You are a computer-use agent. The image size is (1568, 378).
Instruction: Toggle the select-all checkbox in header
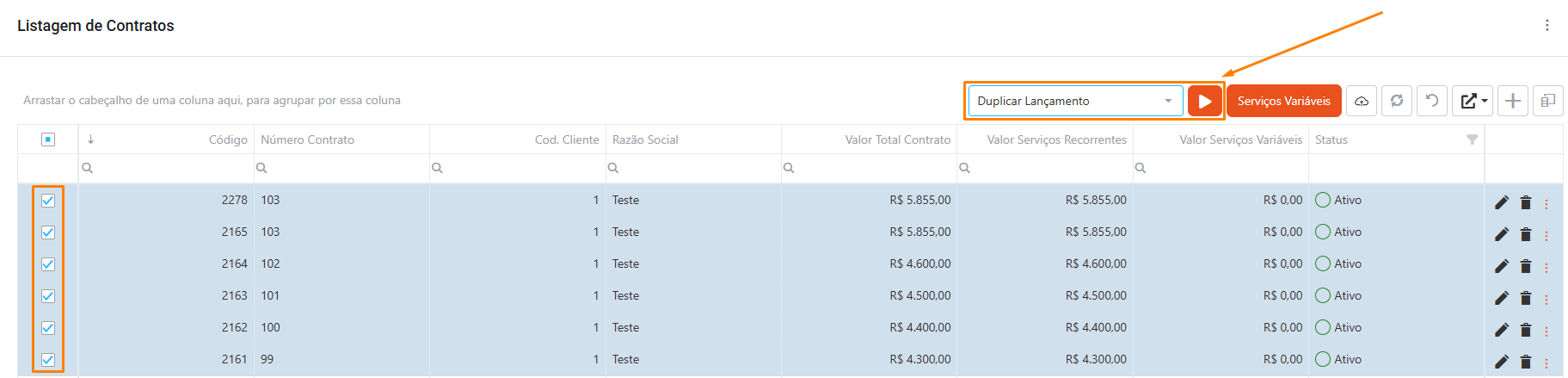coord(48,139)
